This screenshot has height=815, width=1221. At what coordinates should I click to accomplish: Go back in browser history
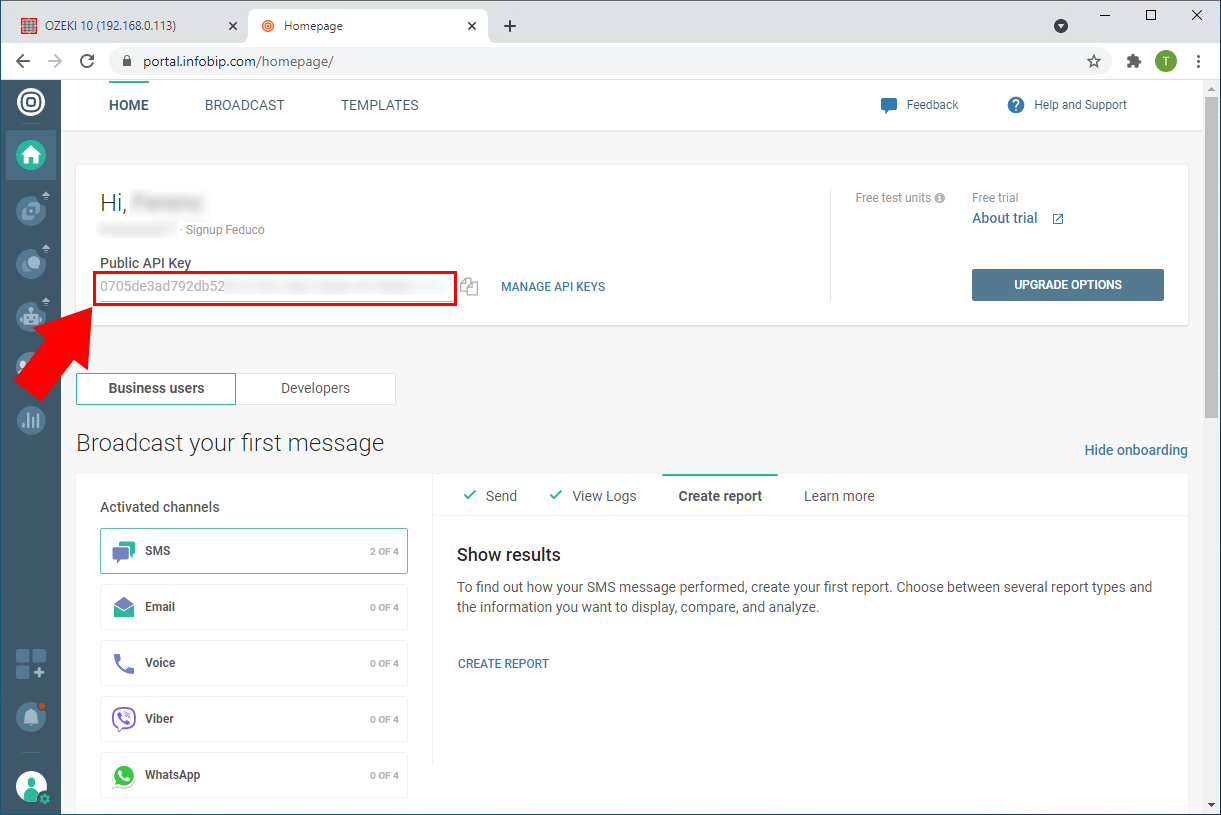[x=23, y=61]
